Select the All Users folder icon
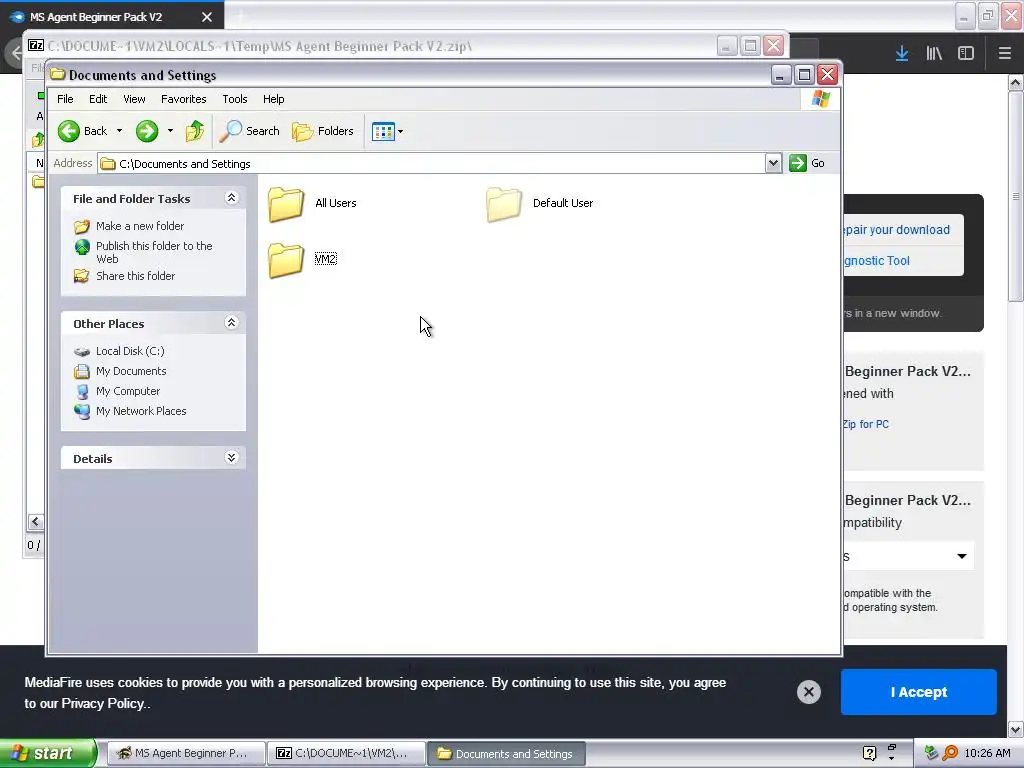 point(286,204)
